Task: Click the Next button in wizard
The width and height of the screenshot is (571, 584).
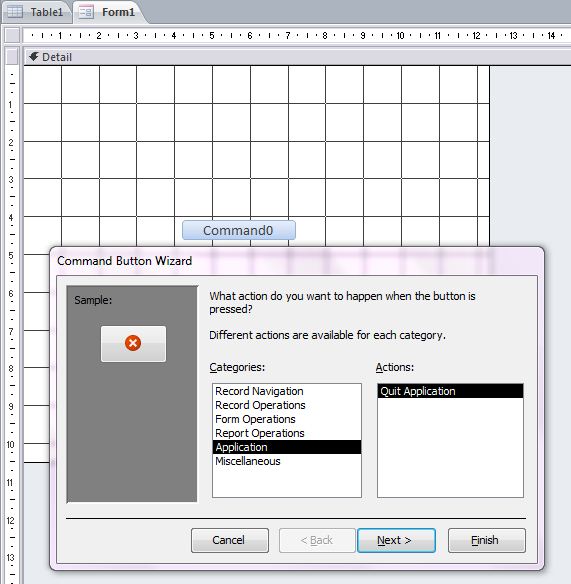Action: pos(396,540)
